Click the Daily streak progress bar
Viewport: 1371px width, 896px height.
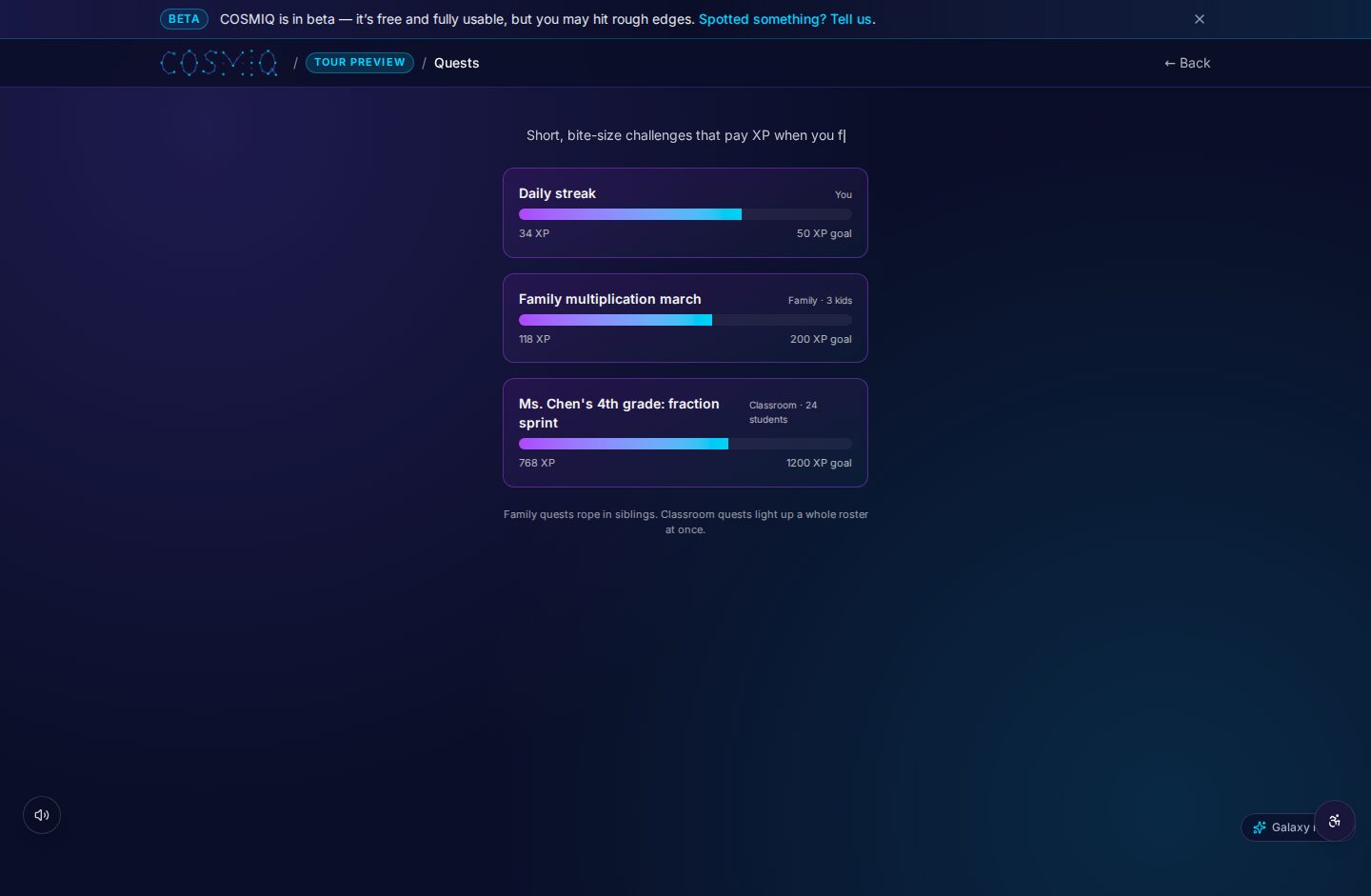click(x=685, y=214)
